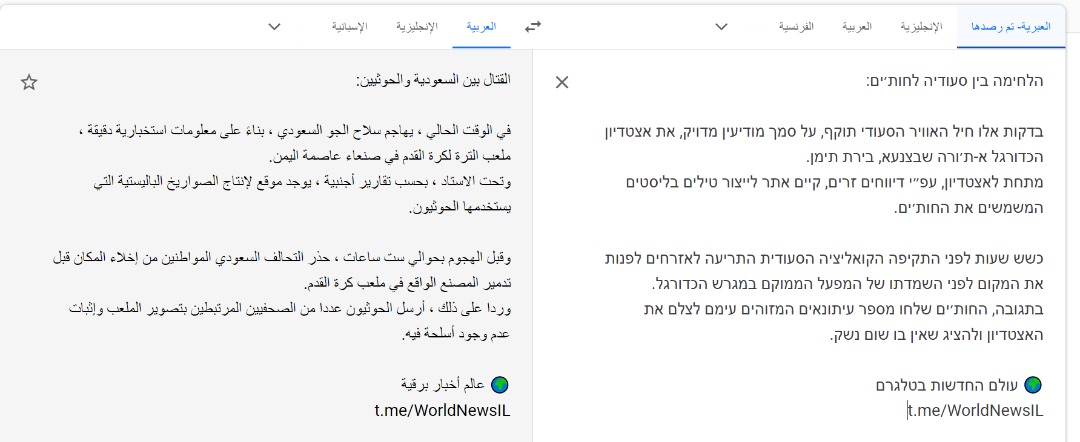Select English target language tab
This screenshot has width=1080, height=442.
coord(417,27)
